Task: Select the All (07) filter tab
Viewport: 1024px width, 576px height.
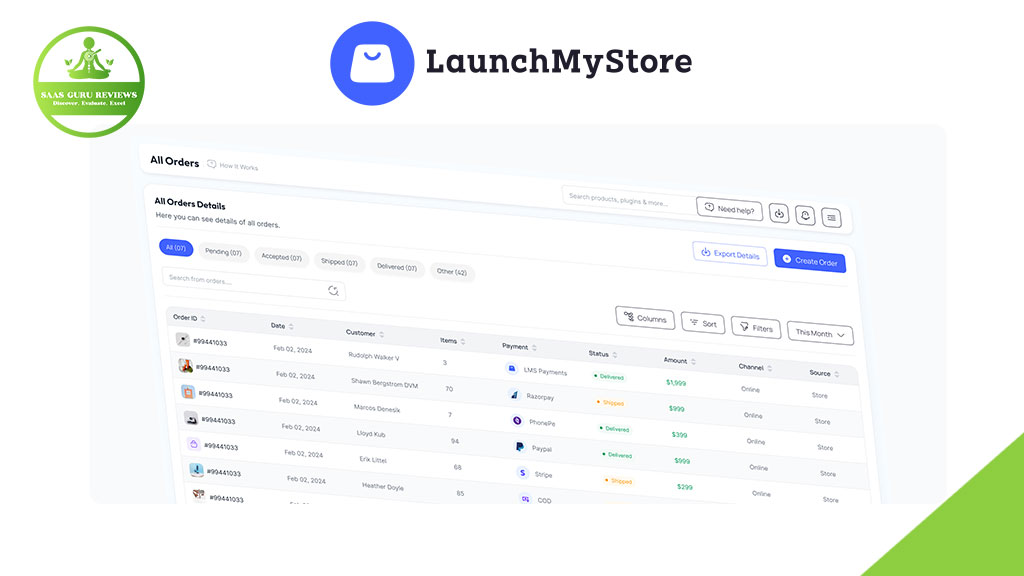Action: [x=176, y=248]
